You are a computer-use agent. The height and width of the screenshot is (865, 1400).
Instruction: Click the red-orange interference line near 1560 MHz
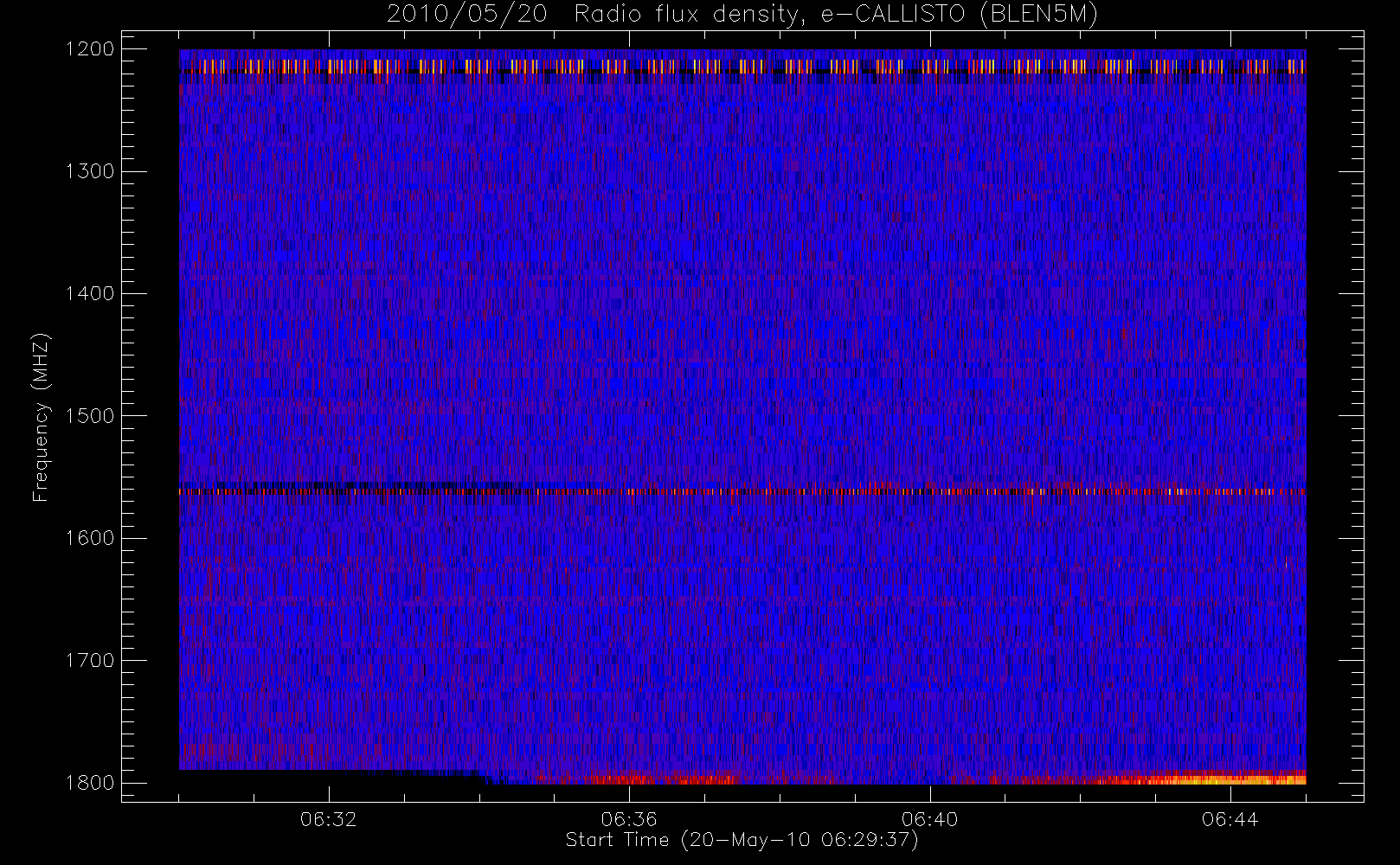tap(742, 491)
